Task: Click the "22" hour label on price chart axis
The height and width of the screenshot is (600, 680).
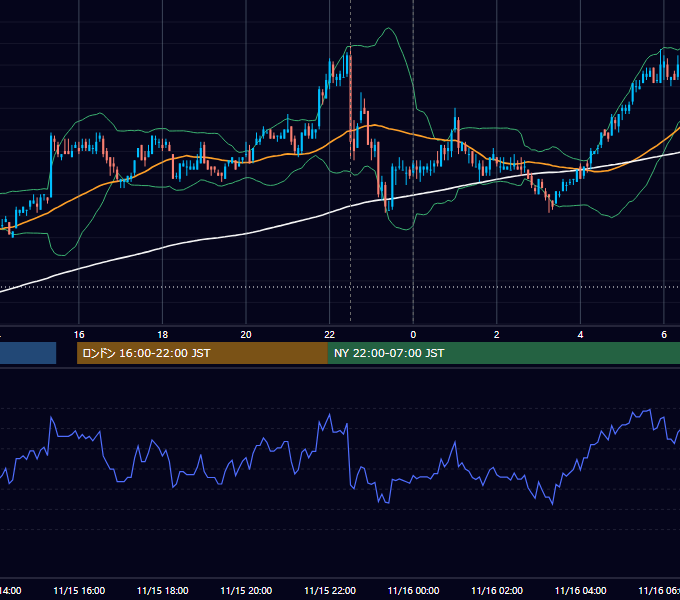Action: 330,334
